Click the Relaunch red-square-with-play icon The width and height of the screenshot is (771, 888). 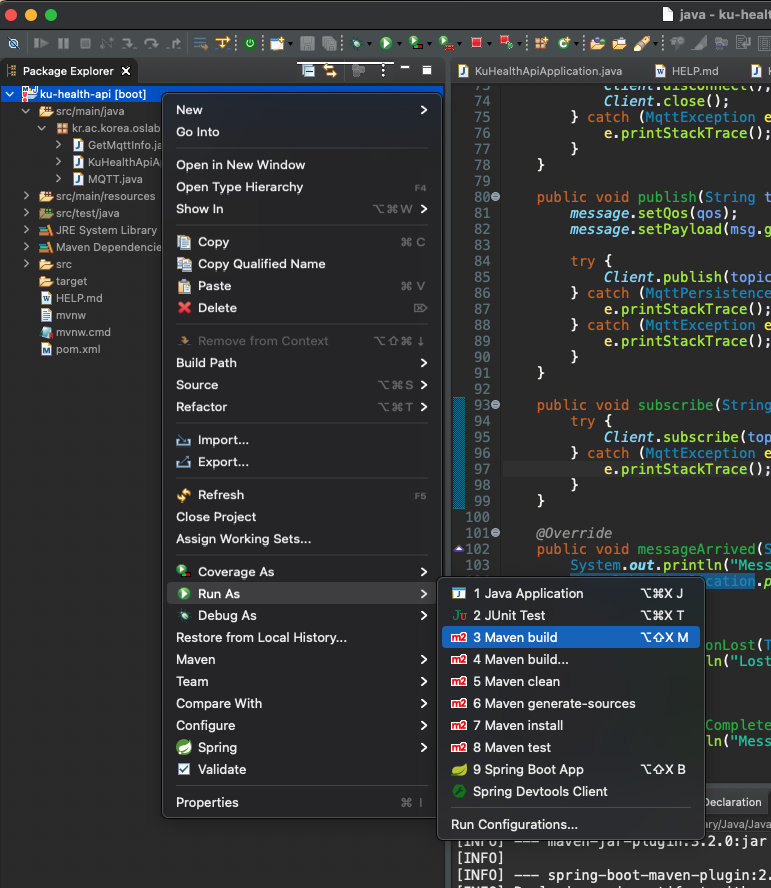tap(506, 42)
